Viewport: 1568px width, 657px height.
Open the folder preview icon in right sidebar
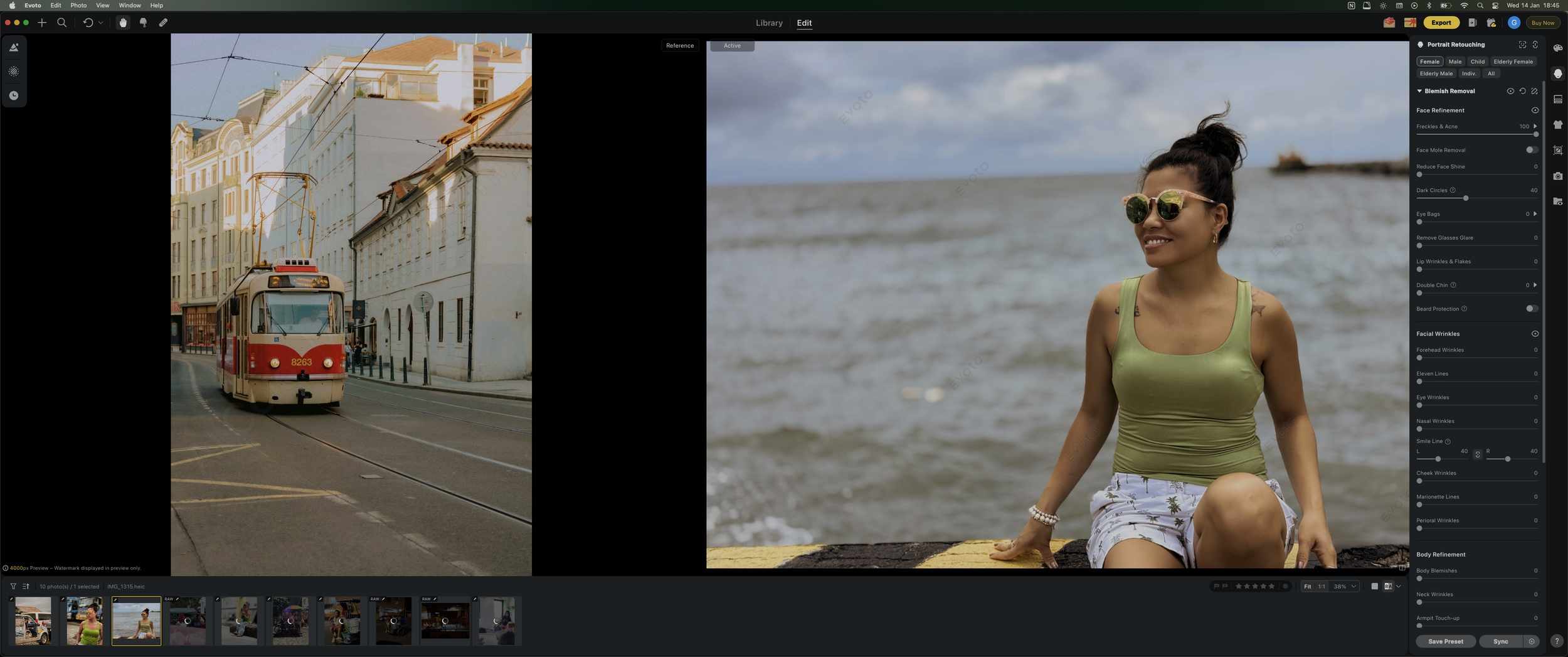pyautogui.click(x=1557, y=201)
